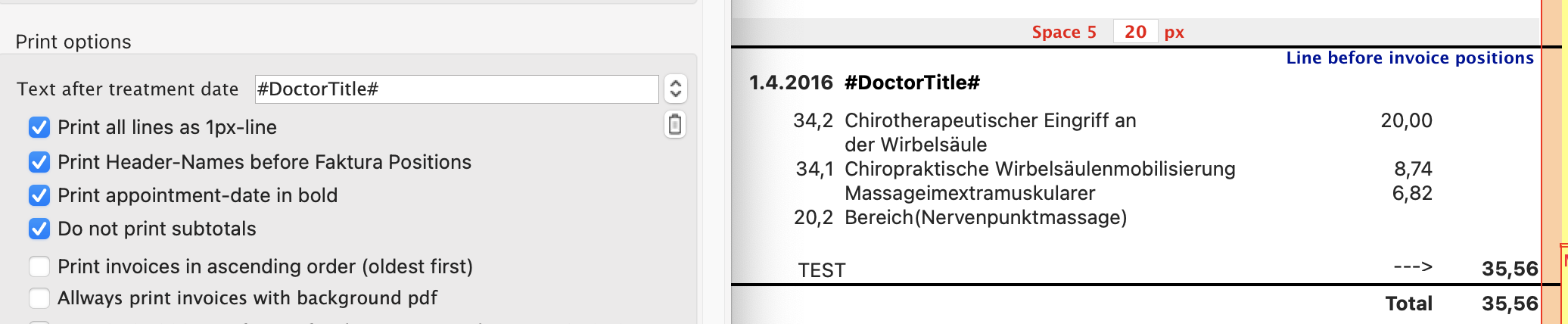
Task: Disable Print appointment-date in bold
Action: tap(39, 195)
